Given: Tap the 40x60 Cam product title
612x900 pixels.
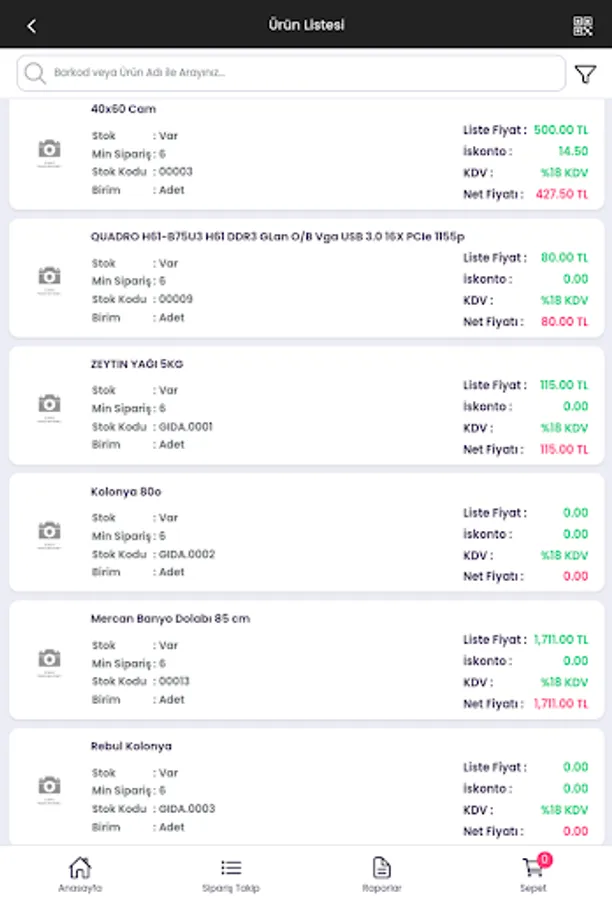Looking at the screenshot, I should [123, 109].
